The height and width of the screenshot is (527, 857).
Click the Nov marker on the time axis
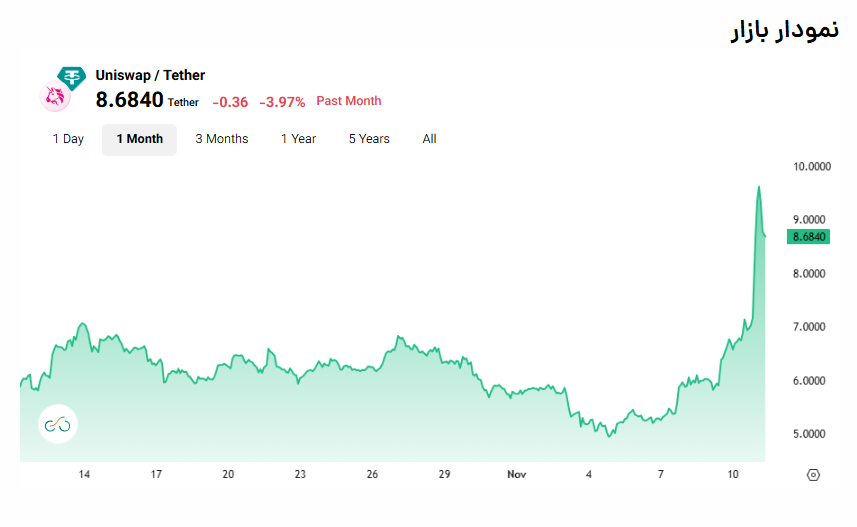click(x=516, y=475)
